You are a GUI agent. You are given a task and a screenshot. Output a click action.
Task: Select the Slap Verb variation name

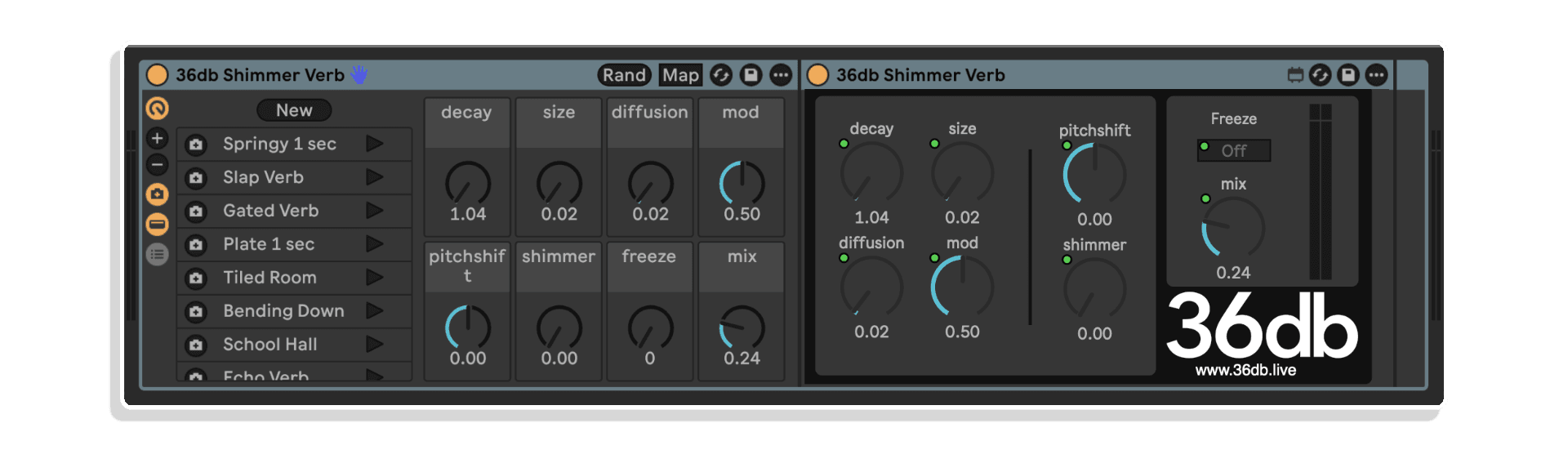[x=263, y=177]
